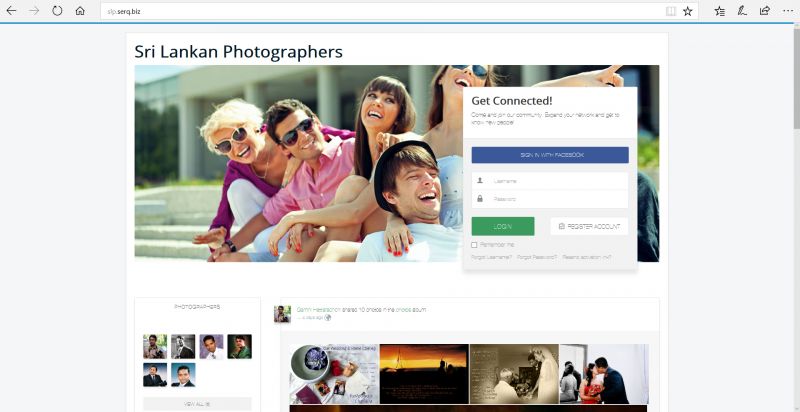
Task: Click the green Login button
Action: tap(503, 226)
